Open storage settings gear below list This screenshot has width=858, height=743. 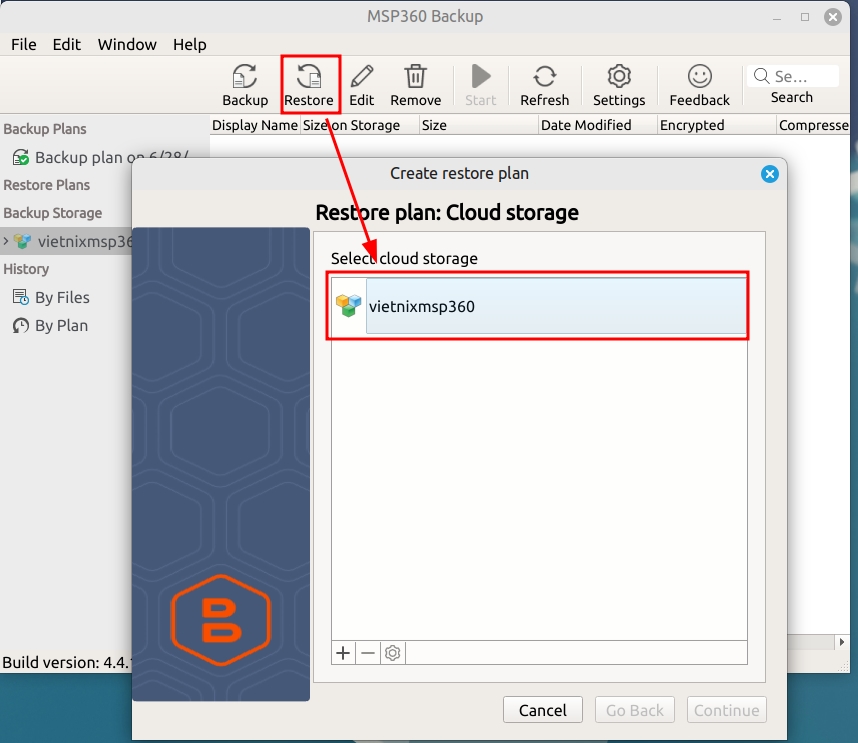click(x=392, y=653)
